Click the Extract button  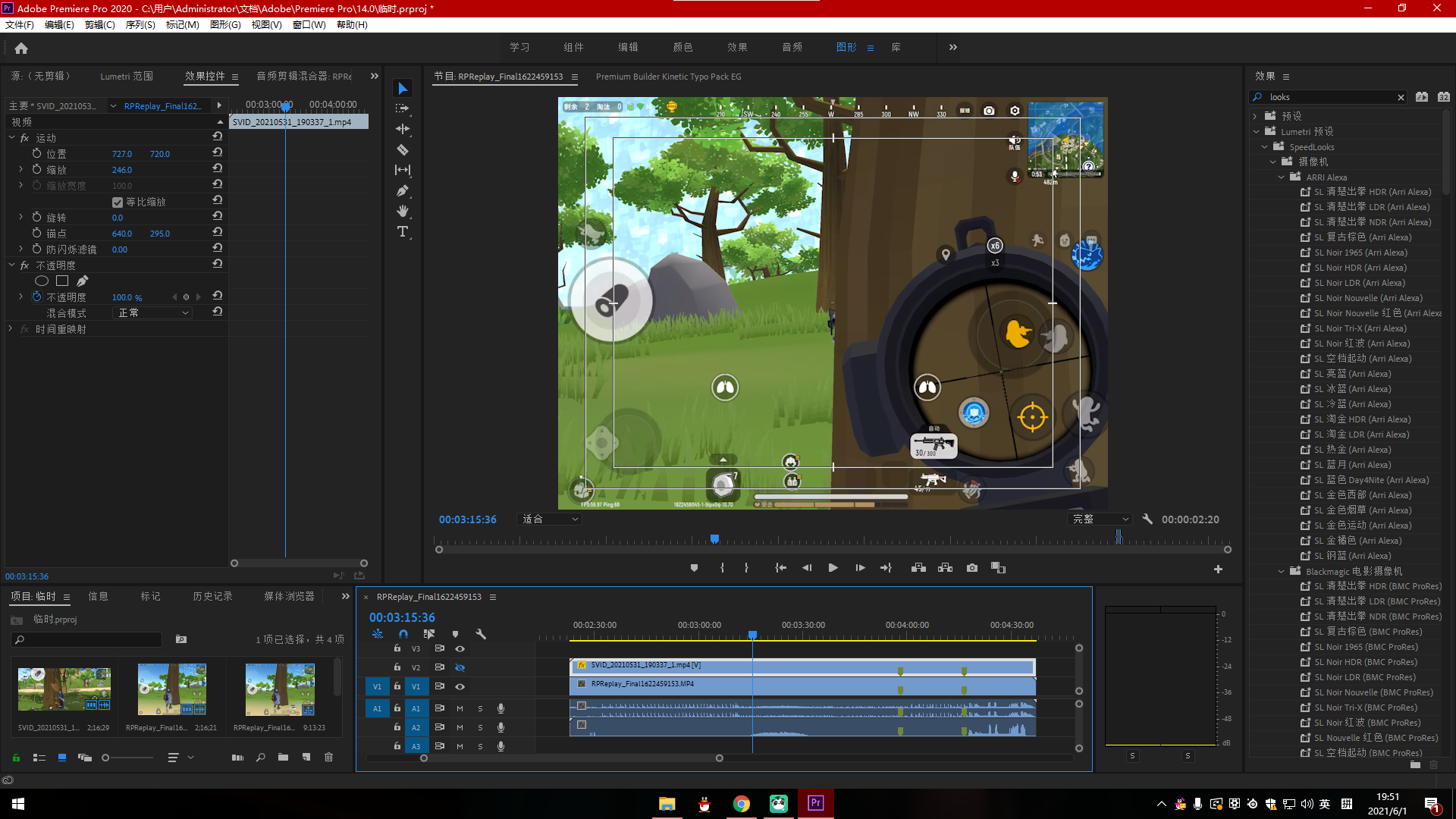coord(945,568)
